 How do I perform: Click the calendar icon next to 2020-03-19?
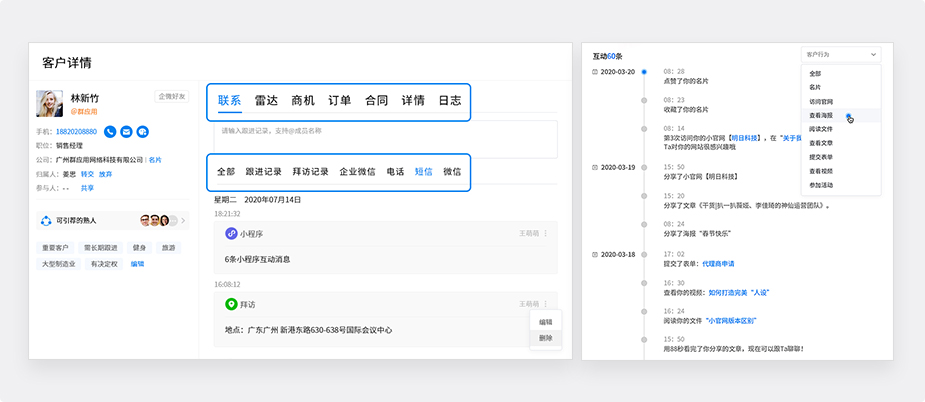tap(596, 167)
